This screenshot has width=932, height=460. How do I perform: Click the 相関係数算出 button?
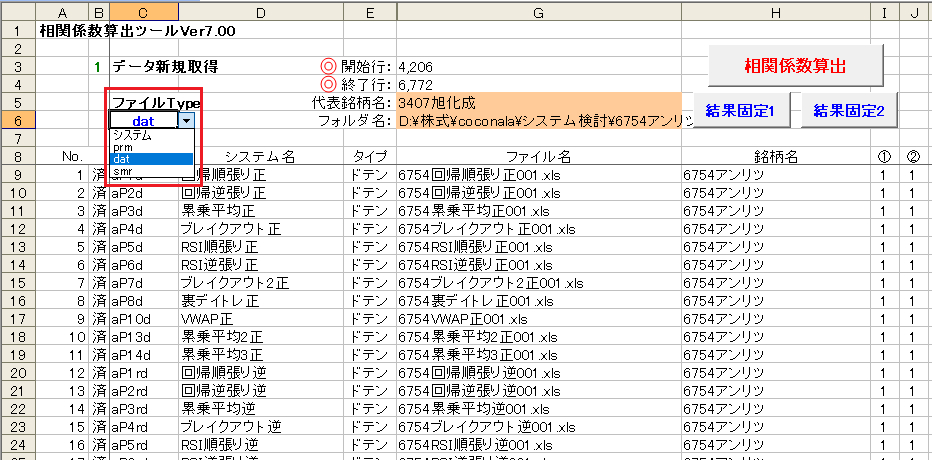[796, 66]
